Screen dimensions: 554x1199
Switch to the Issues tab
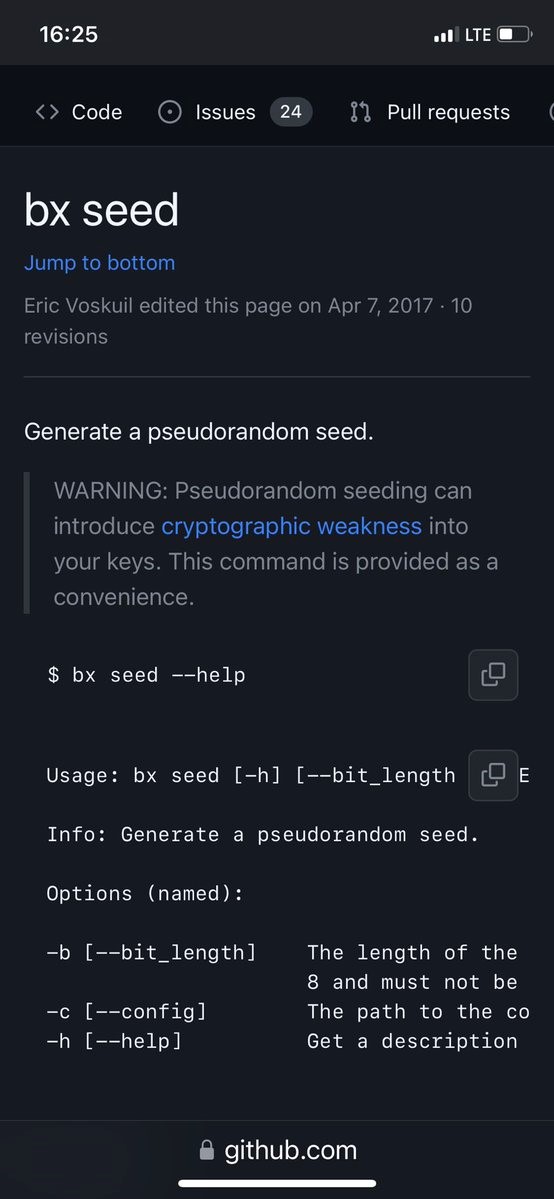click(x=234, y=112)
